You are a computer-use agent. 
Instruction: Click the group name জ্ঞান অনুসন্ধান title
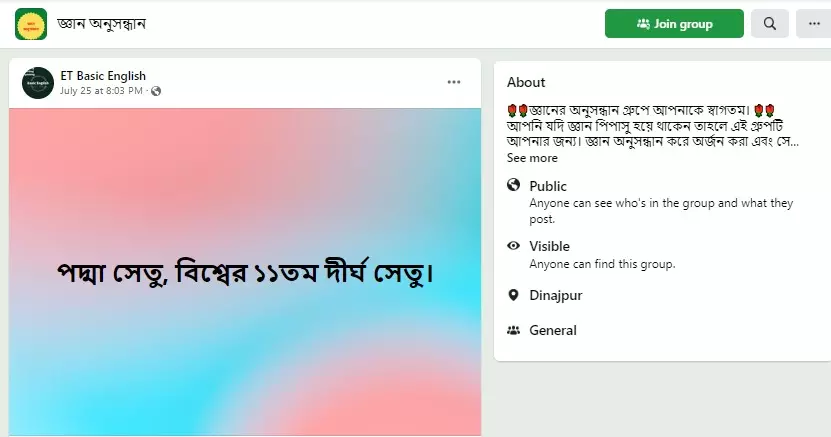(x=101, y=24)
